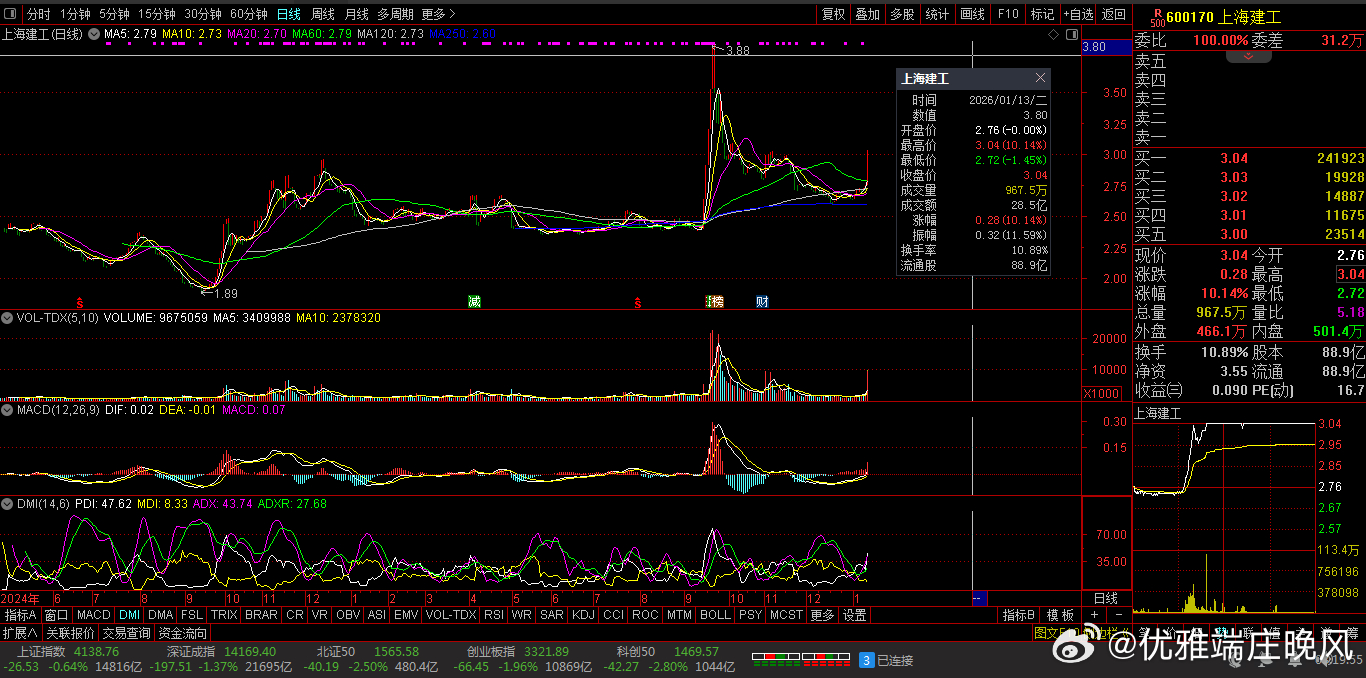Click the diamond icon above the price axis
This screenshot has width=1366, height=678.
point(1053,34)
